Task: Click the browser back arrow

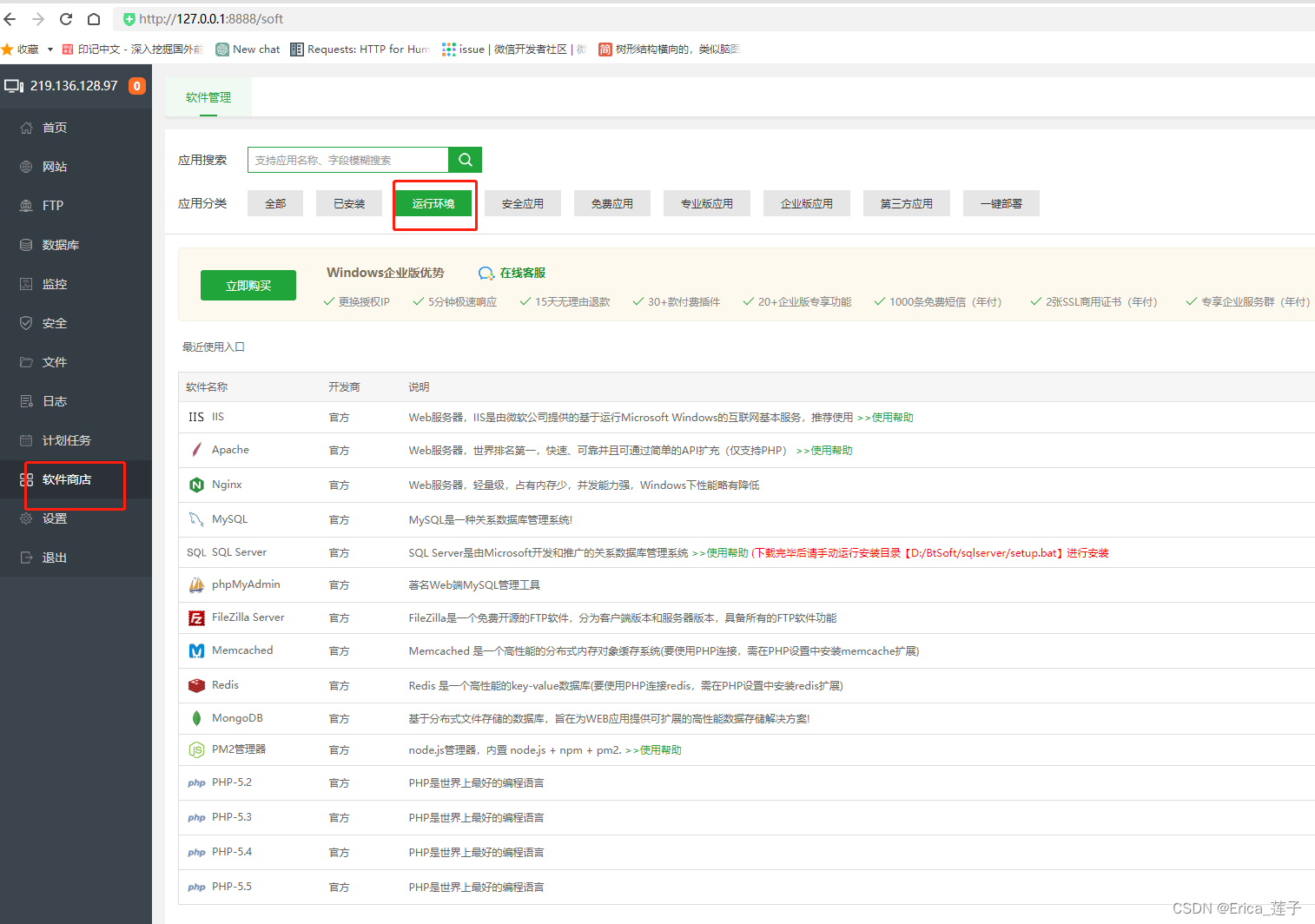Action: point(10,19)
